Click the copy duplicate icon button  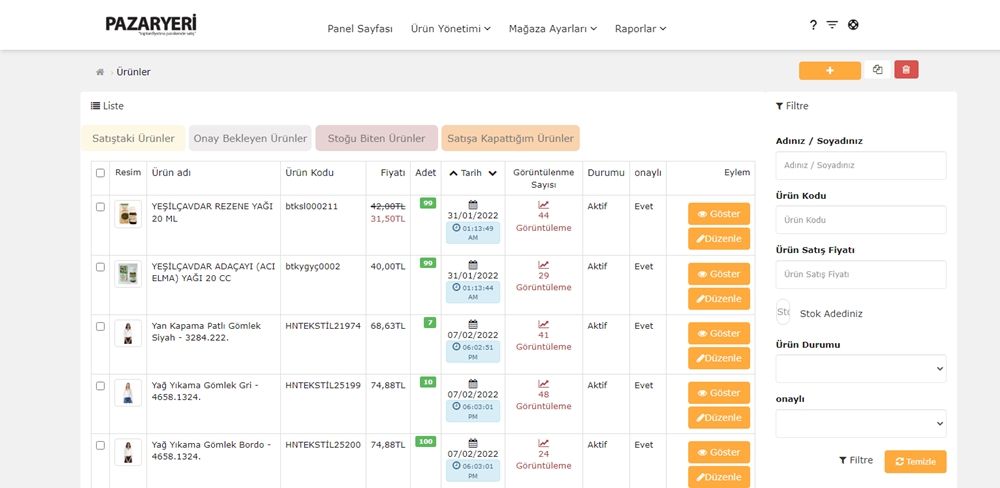pyautogui.click(x=877, y=70)
